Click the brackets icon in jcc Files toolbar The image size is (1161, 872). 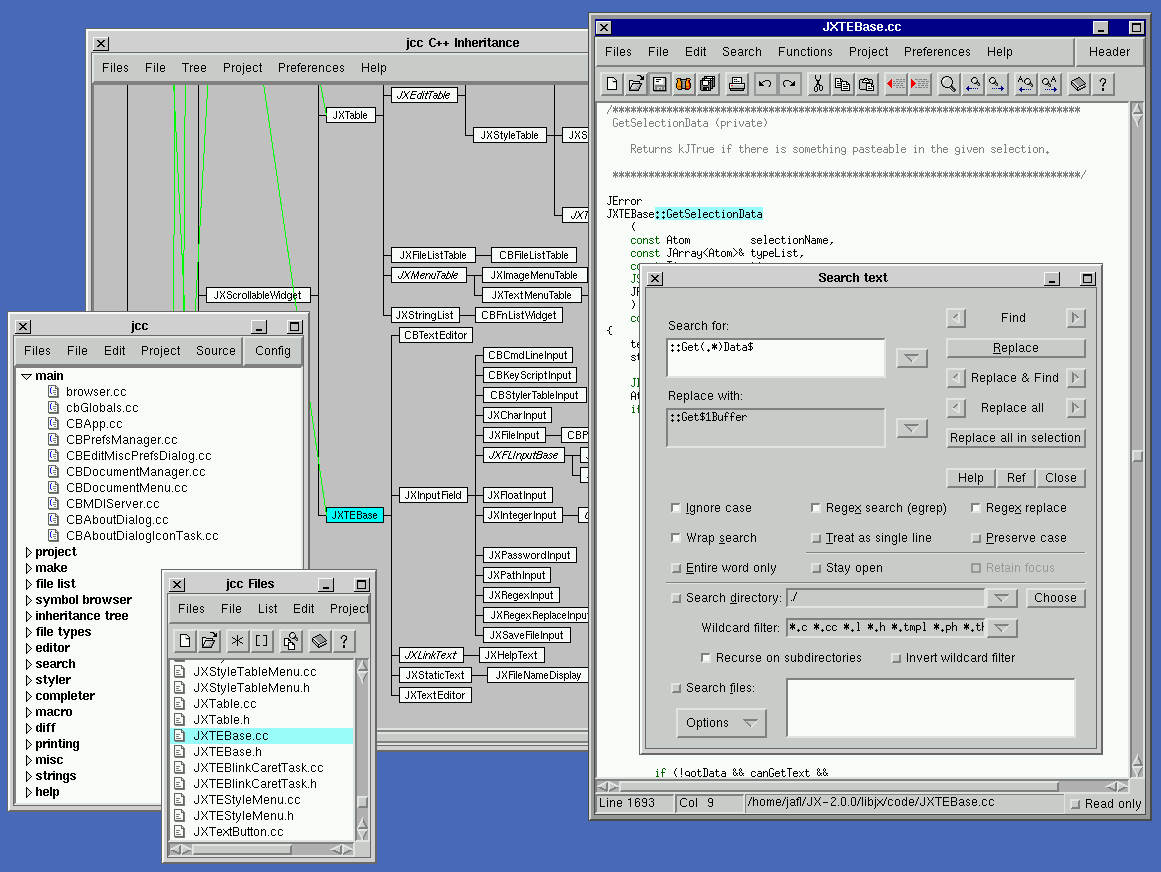point(261,641)
